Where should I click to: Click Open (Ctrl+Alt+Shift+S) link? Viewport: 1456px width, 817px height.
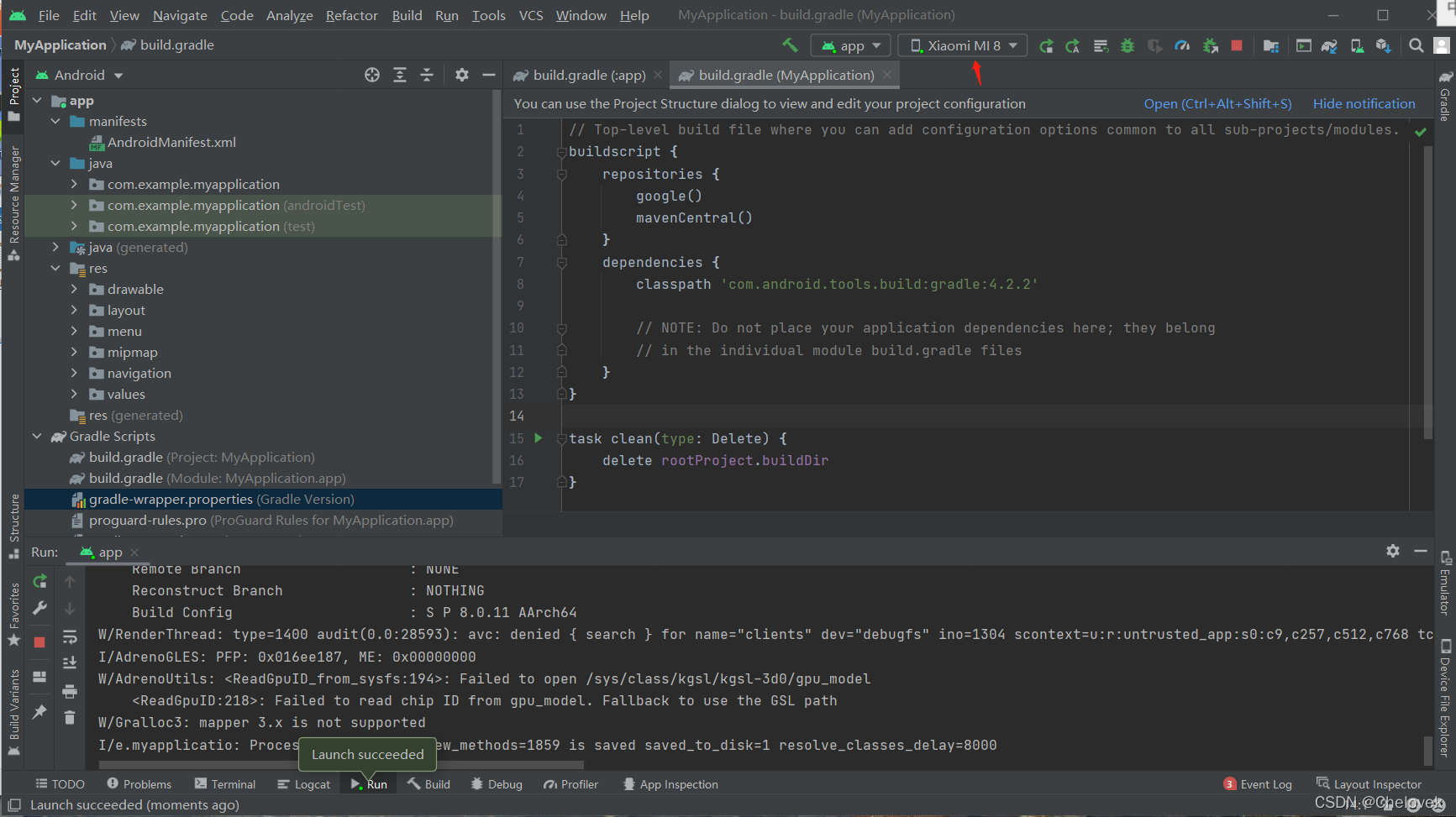[x=1217, y=103]
